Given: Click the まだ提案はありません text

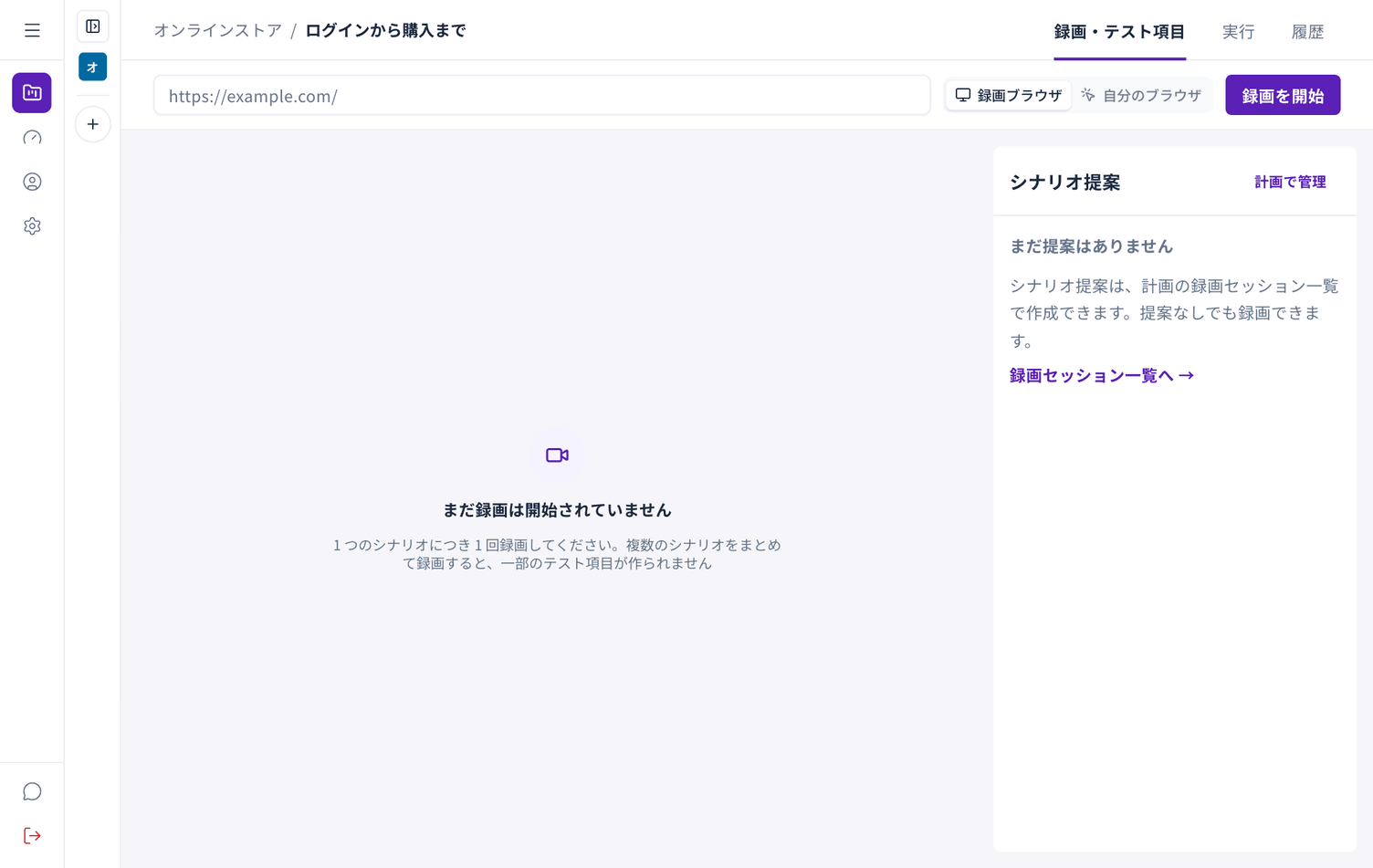Looking at the screenshot, I should coord(1091,246).
